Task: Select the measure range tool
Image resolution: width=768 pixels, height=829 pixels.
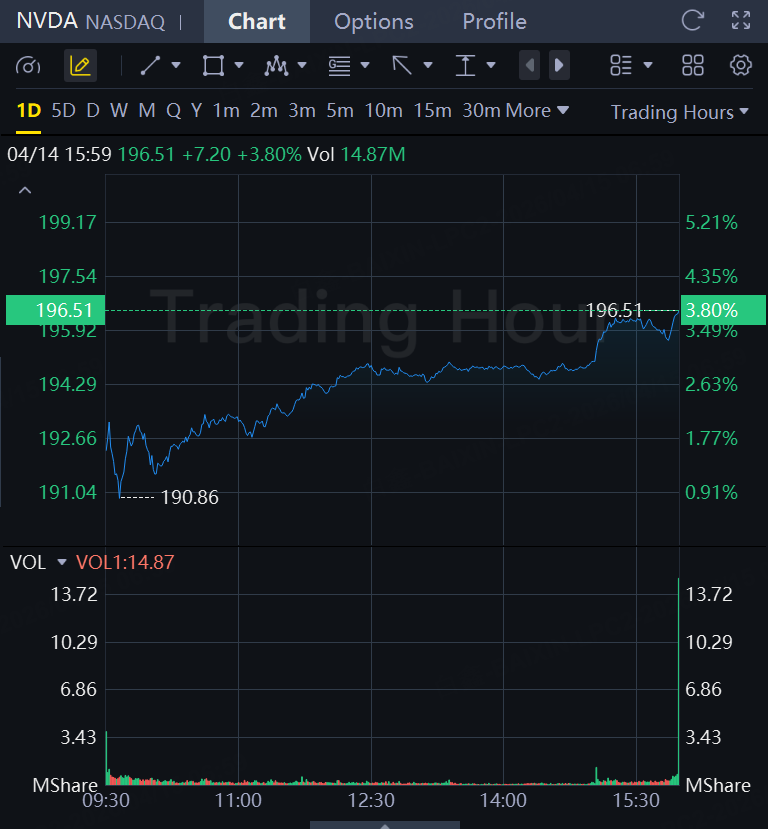Action: click(465, 66)
